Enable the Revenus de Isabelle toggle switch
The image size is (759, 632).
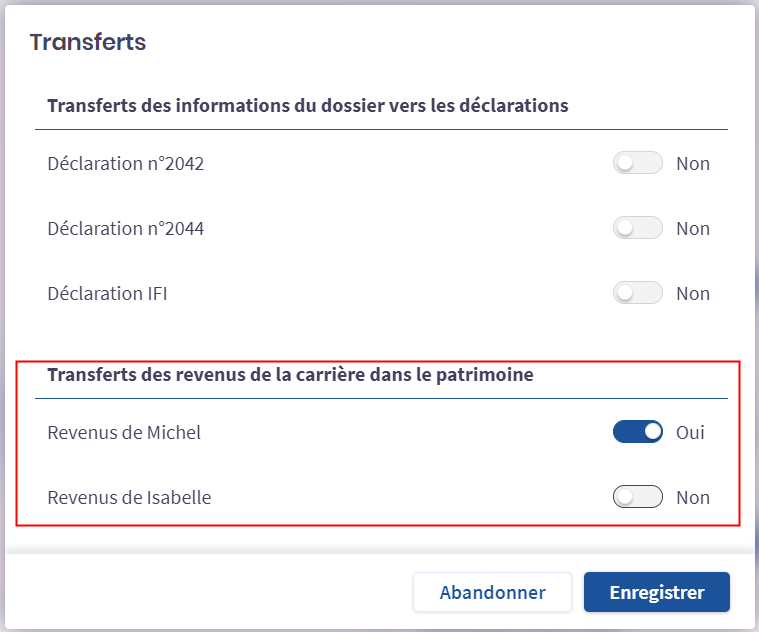coord(637,497)
